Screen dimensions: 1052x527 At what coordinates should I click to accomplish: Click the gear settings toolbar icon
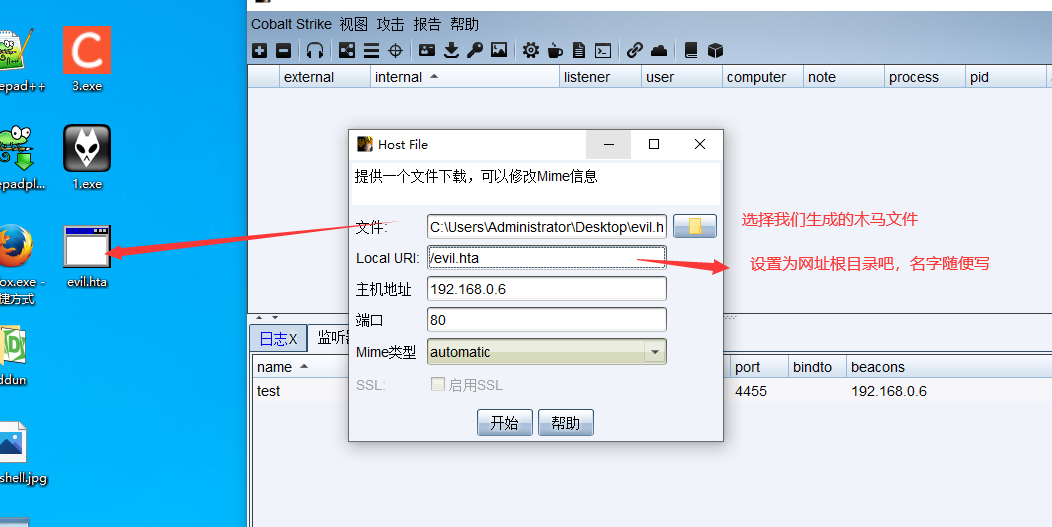(530, 50)
